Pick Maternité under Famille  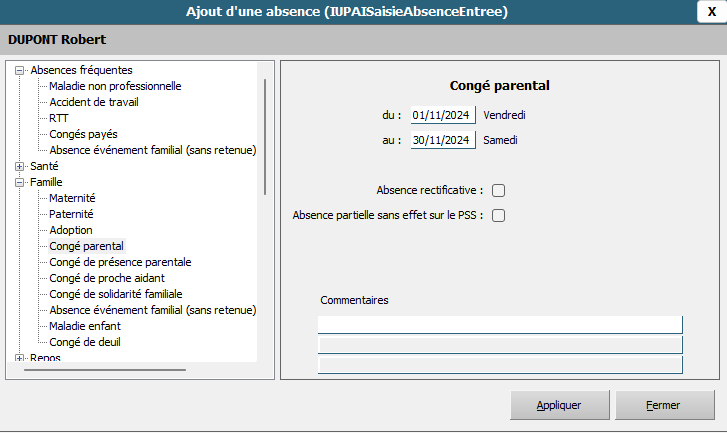pos(72,198)
